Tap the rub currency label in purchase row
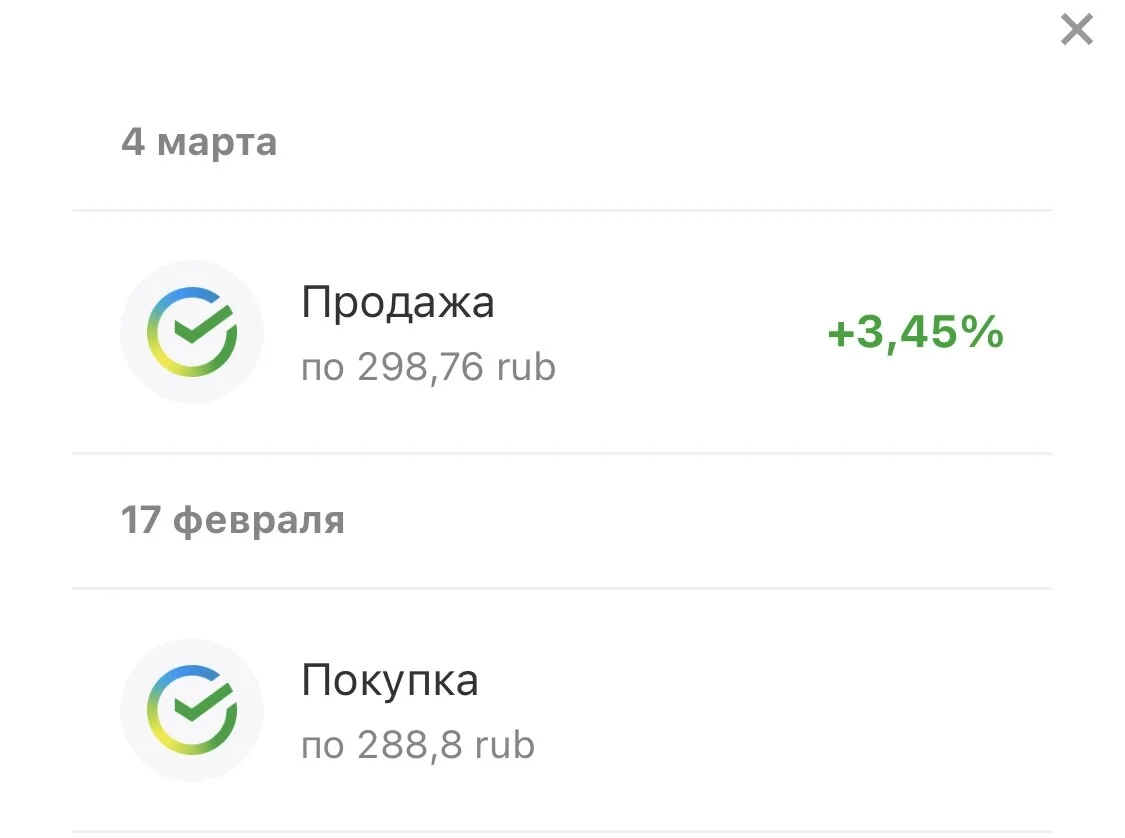The height and width of the screenshot is (838, 1125). pyautogui.click(x=505, y=745)
